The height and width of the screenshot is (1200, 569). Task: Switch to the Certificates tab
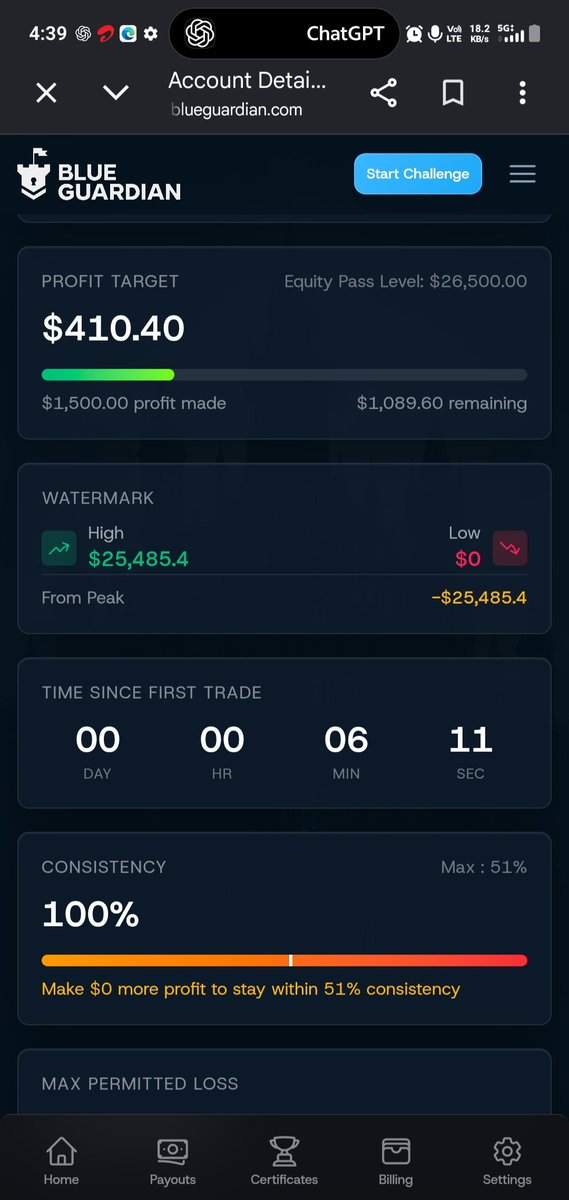(284, 1161)
